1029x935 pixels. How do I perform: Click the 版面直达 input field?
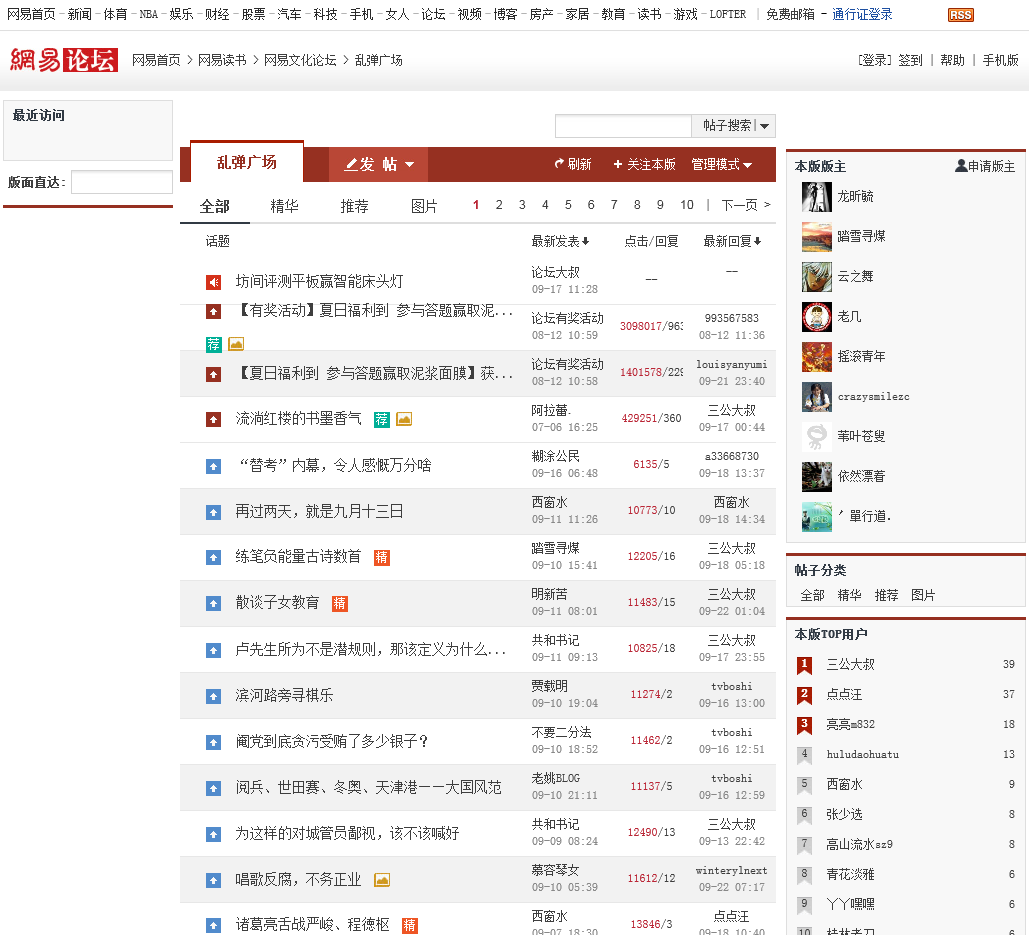pyautogui.click(x=121, y=182)
